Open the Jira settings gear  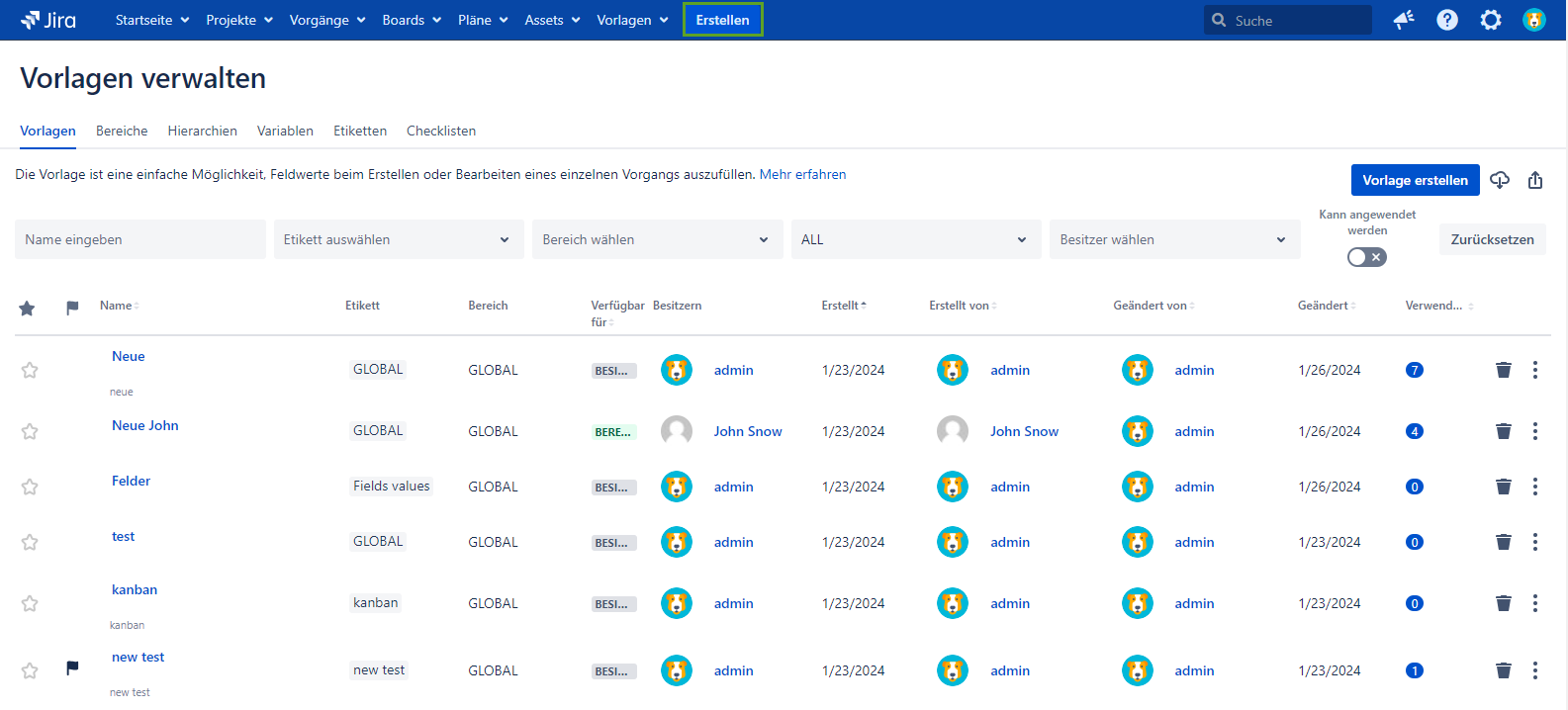1490,20
